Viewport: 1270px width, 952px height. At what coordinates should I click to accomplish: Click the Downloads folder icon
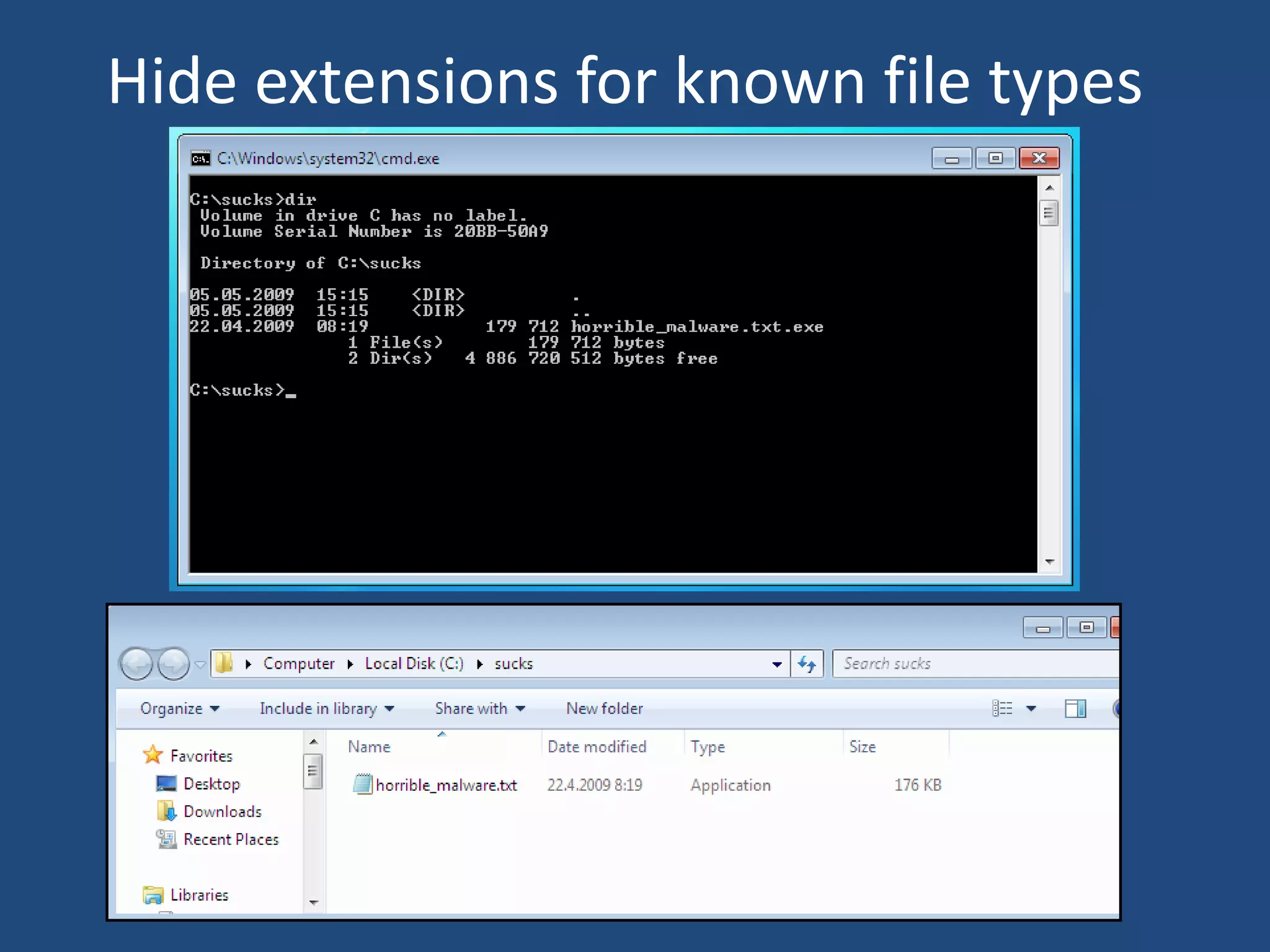tap(166, 811)
